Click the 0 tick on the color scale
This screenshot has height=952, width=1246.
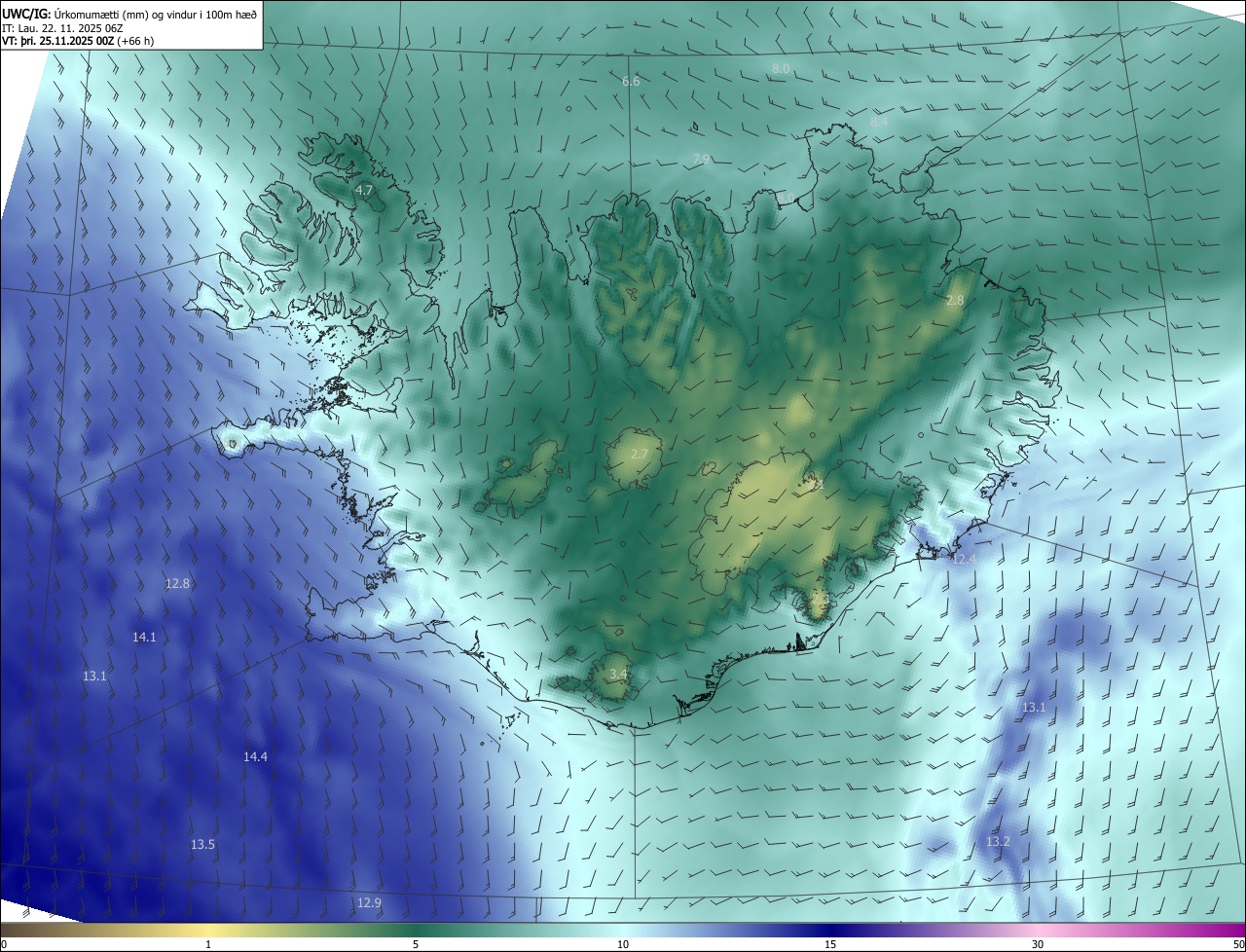(x=3, y=944)
